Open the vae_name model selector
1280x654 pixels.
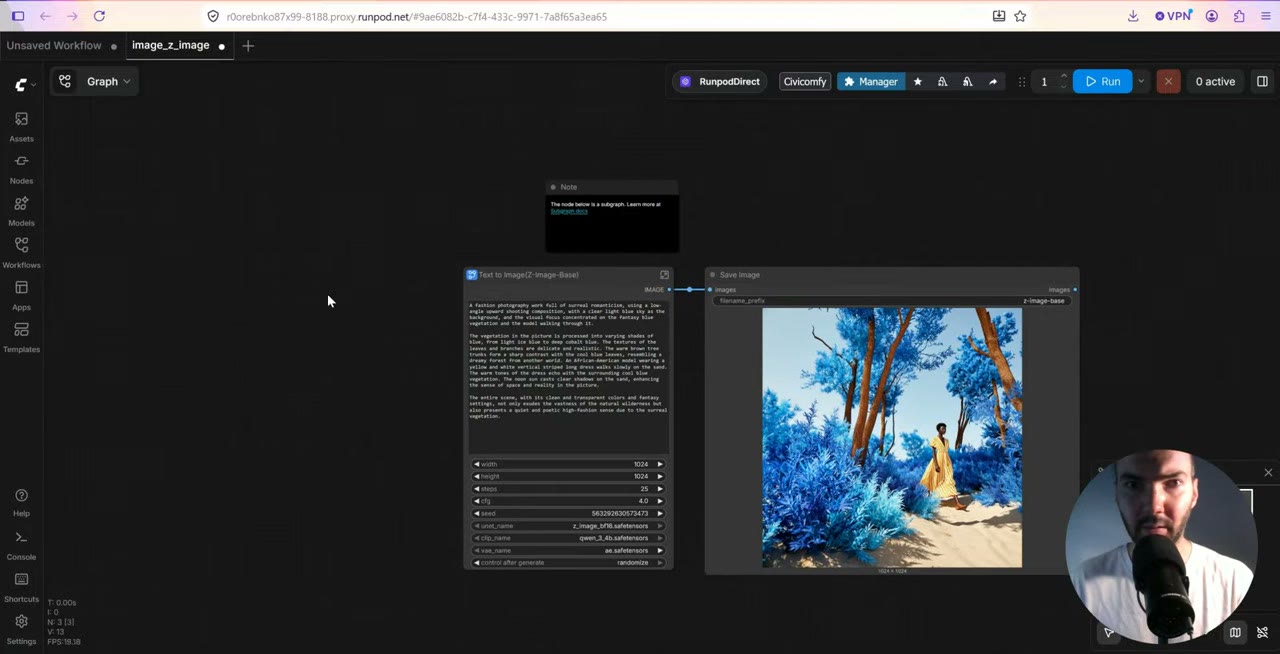(568, 550)
